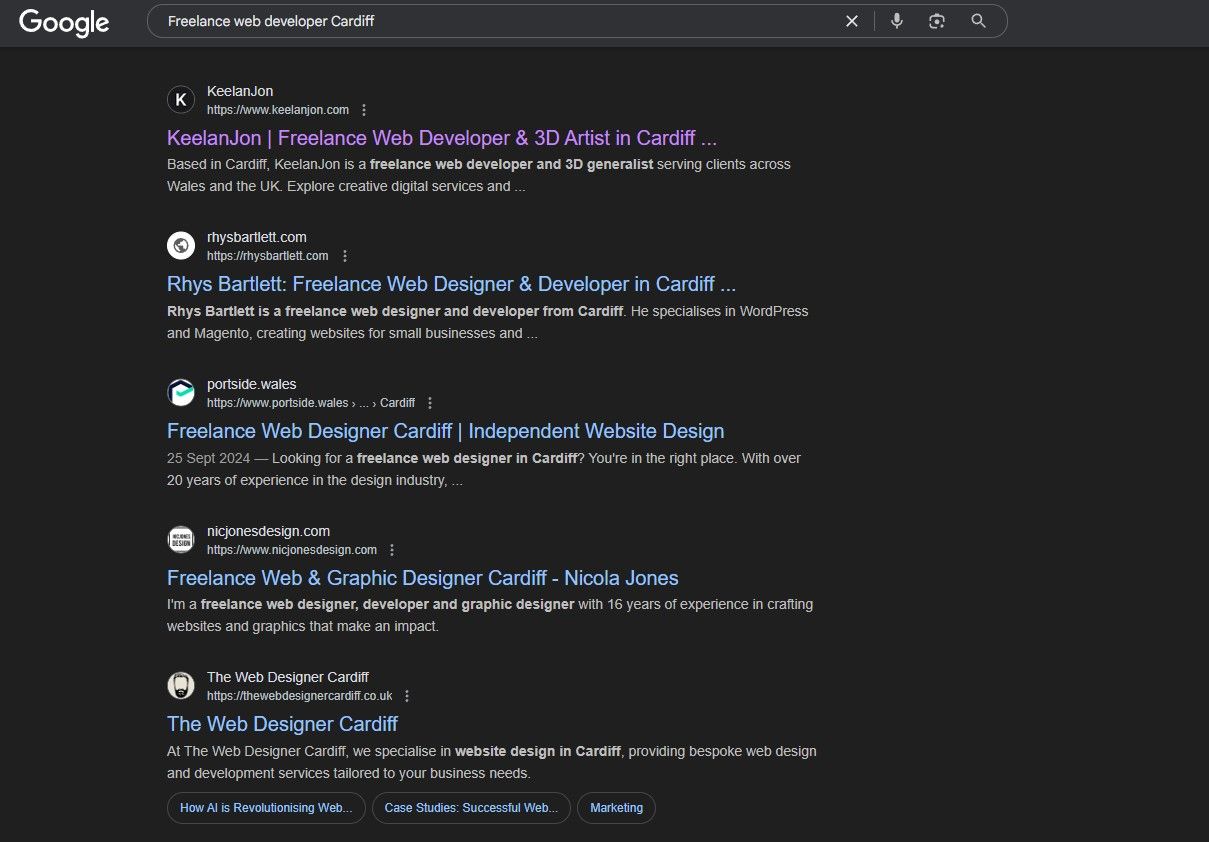Open The Web Designer Cardiff favicon
1209x842 pixels.
click(181, 686)
